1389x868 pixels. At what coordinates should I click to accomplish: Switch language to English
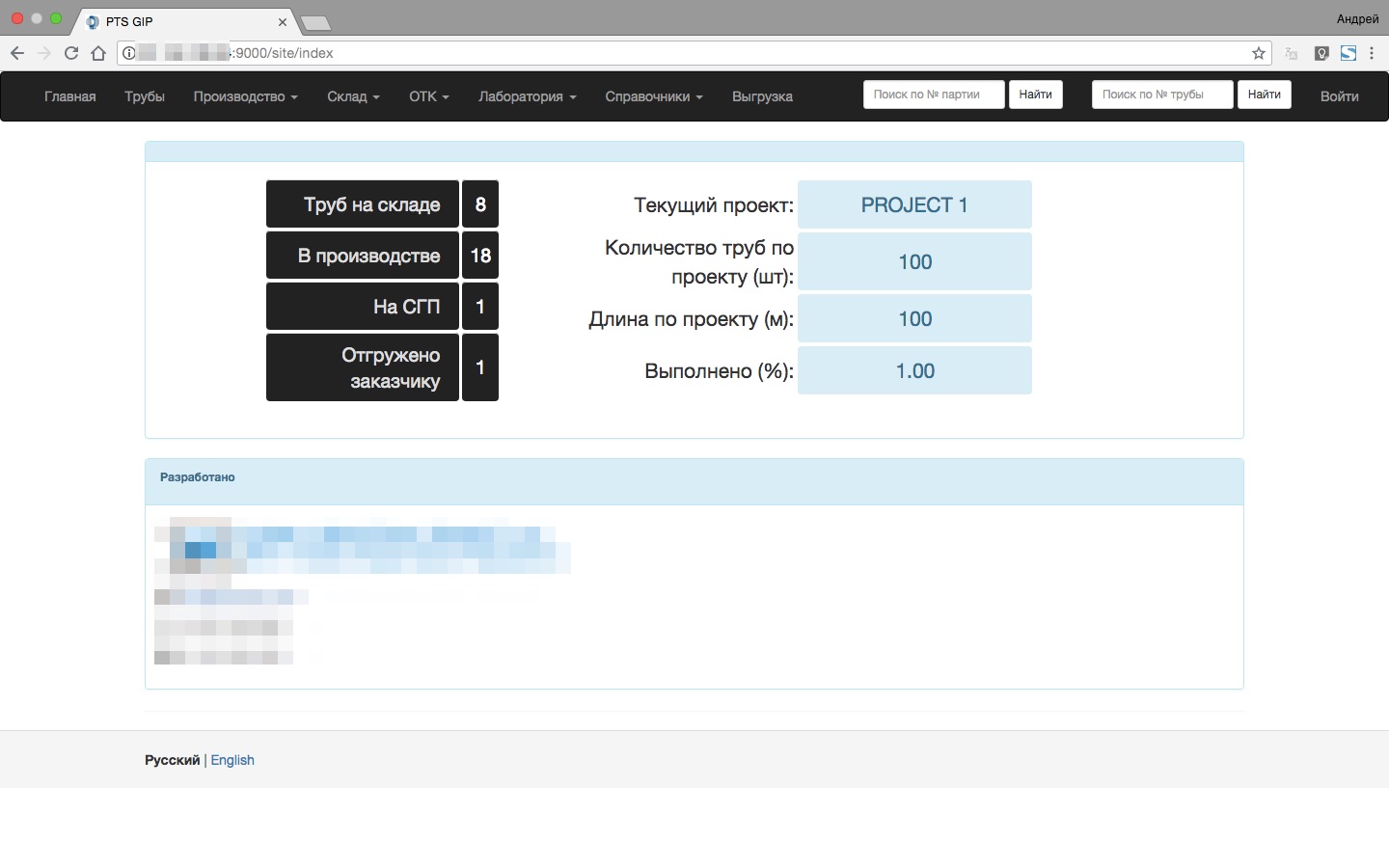(x=232, y=760)
